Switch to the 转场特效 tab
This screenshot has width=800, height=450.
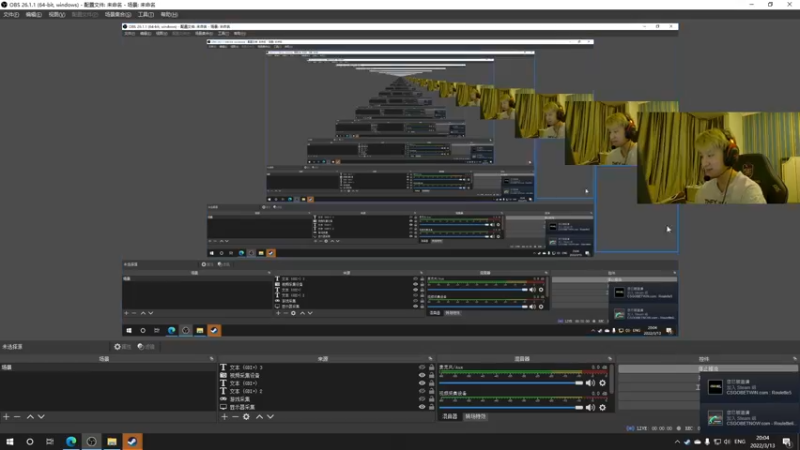pyautogui.click(x=476, y=416)
